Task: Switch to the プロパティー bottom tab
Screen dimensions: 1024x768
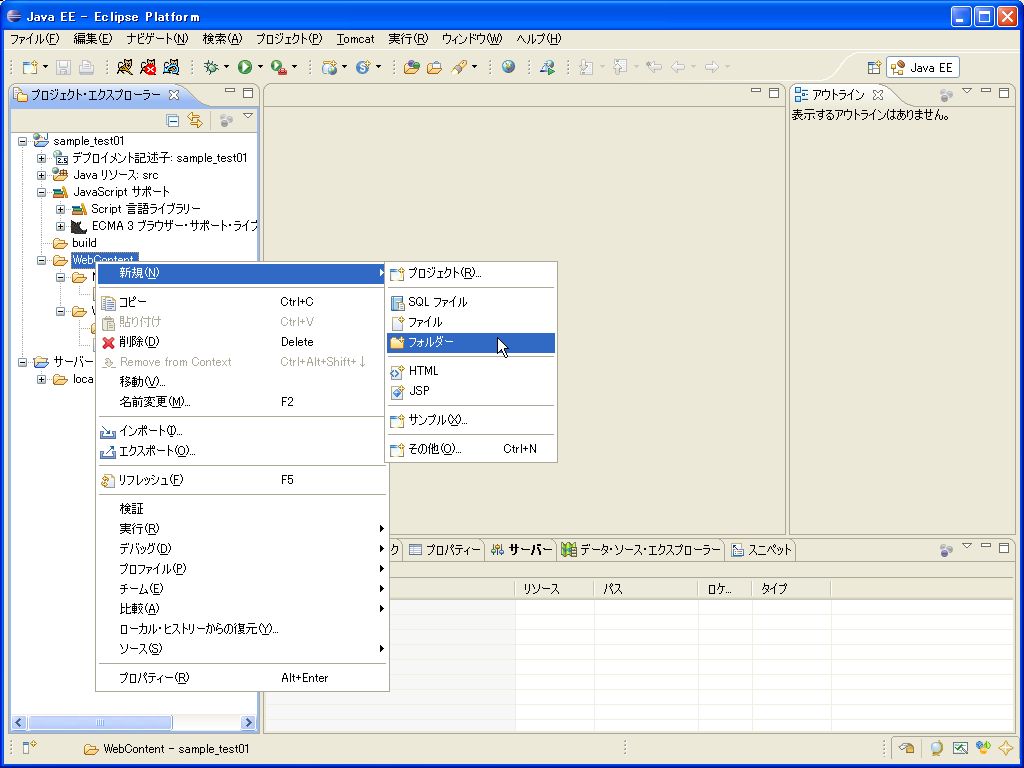Action: click(445, 550)
